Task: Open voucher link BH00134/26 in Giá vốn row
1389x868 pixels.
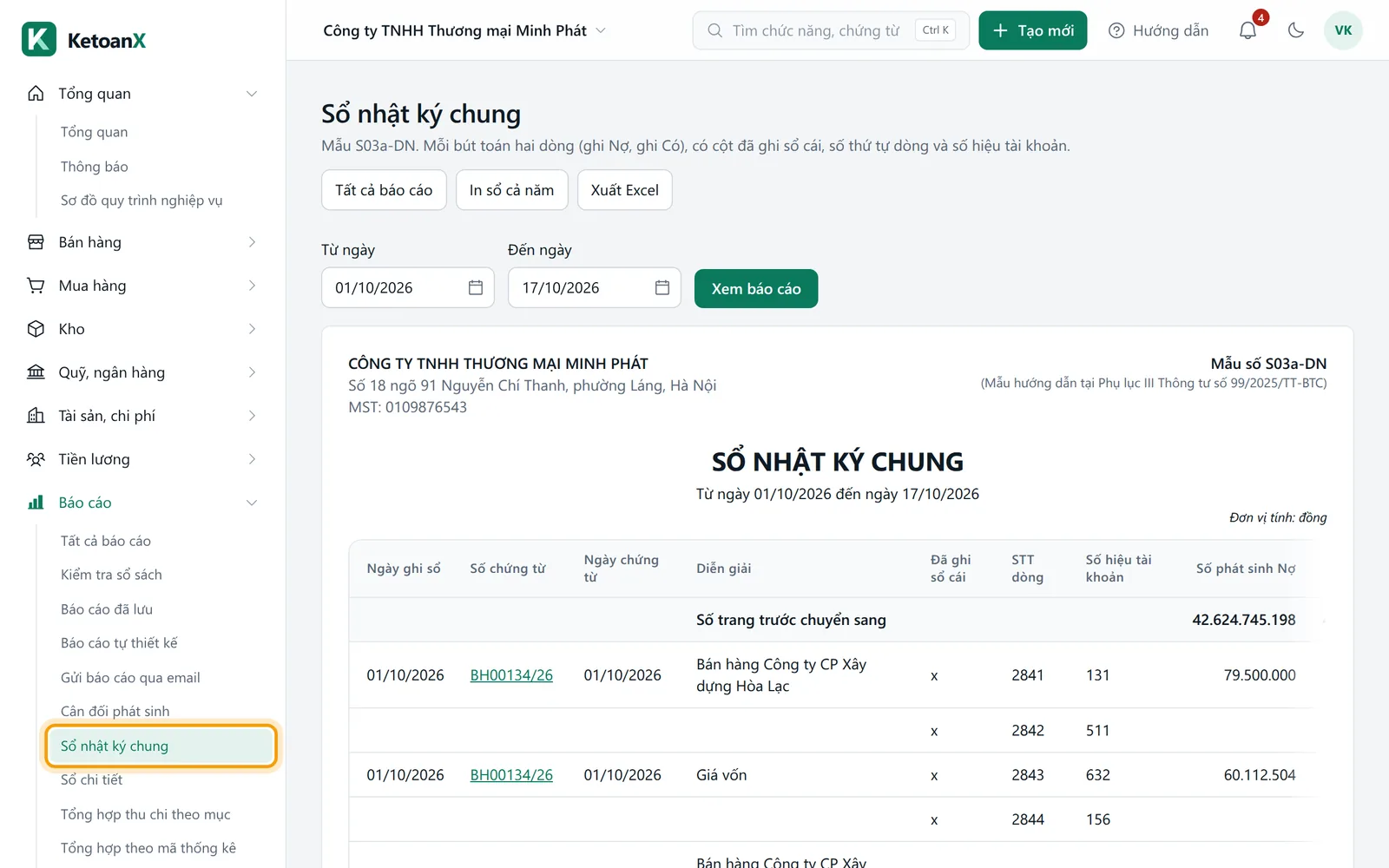Action: [x=511, y=775]
